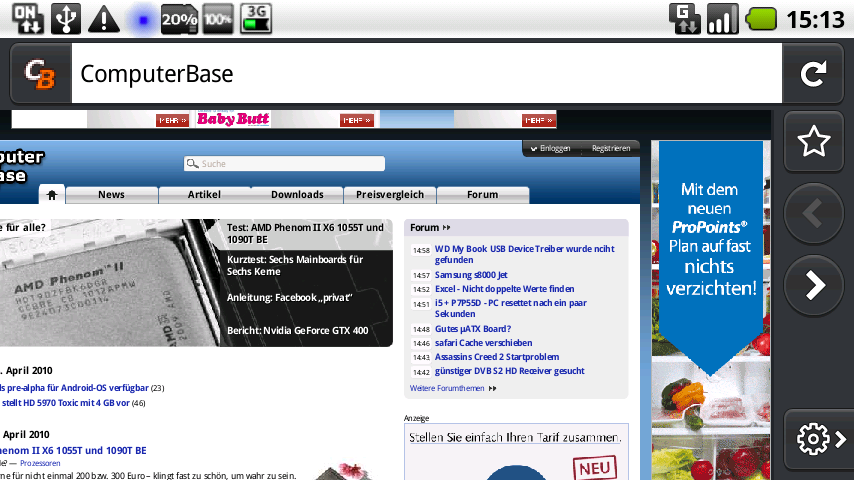Tap the G network data icon
The width and height of the screenshot is (854, 480).
(x=685, y=19)
